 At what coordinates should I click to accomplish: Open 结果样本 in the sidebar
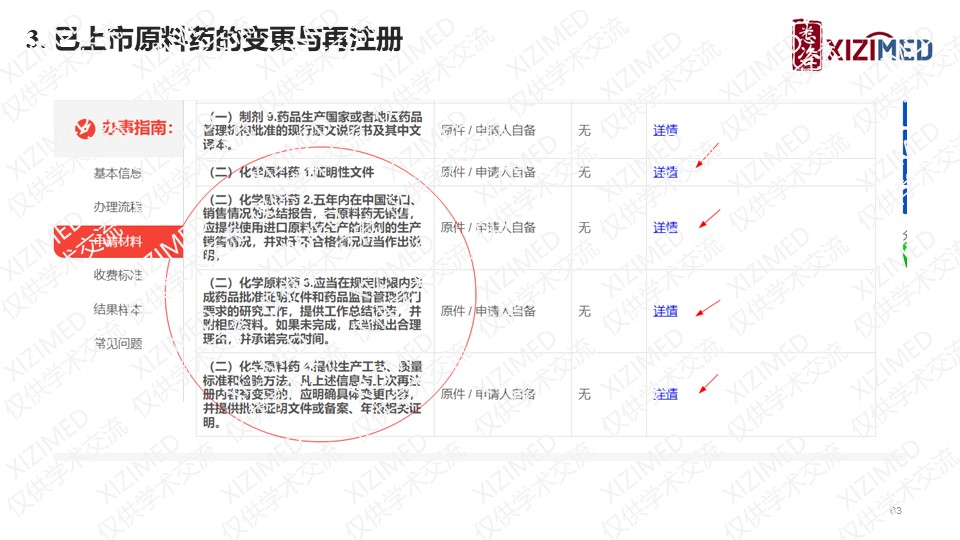pos(117,309)
